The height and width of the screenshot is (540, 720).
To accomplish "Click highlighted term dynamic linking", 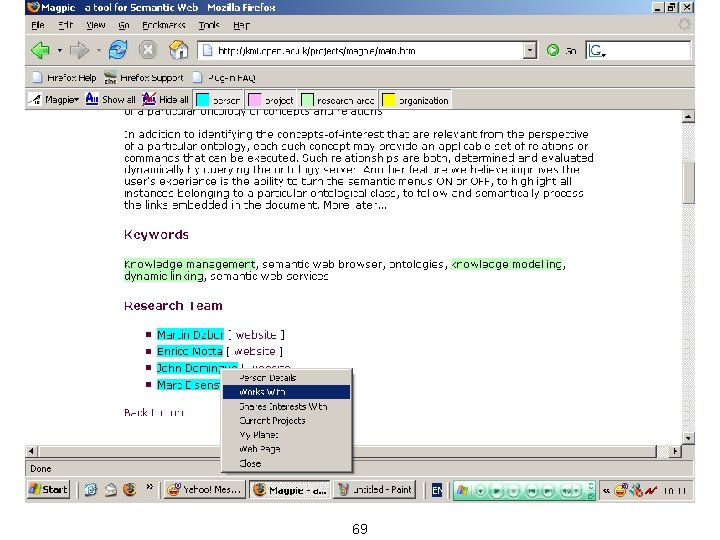I will tap(164, 276).
